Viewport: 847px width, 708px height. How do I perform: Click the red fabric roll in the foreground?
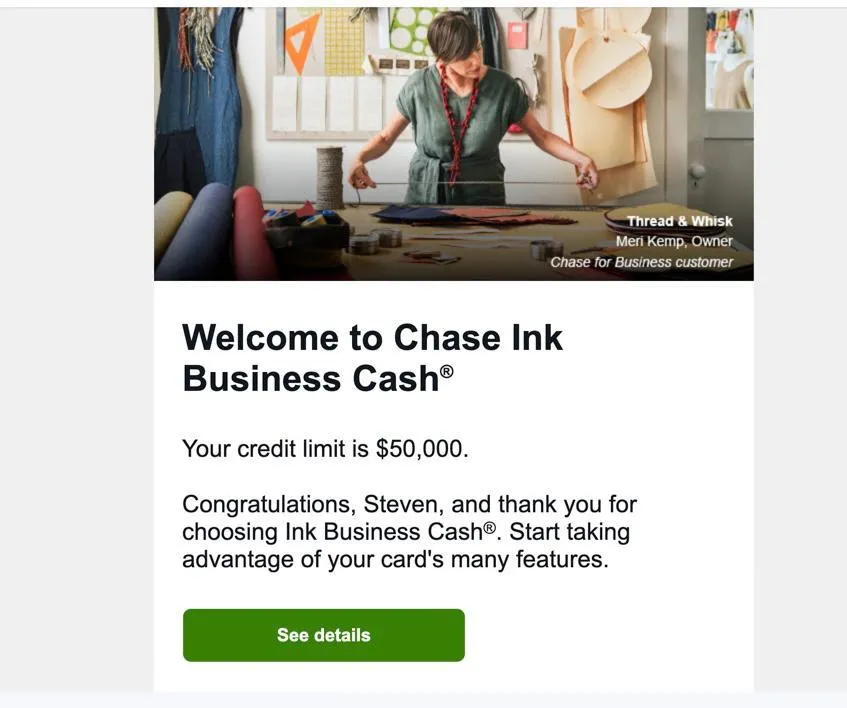254,232
